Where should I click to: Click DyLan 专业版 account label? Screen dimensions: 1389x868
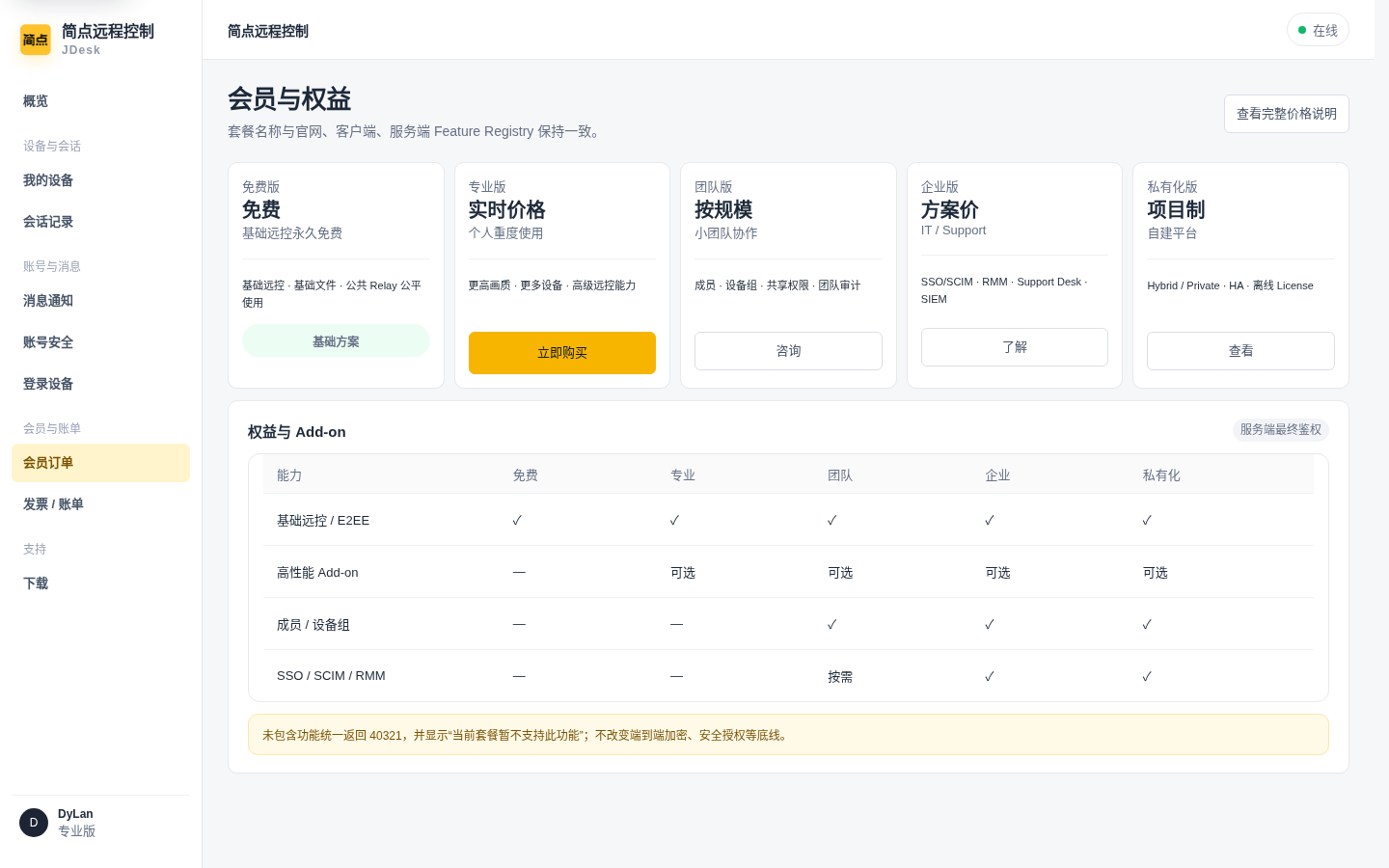pyautogui.click(x=76, y=823)
